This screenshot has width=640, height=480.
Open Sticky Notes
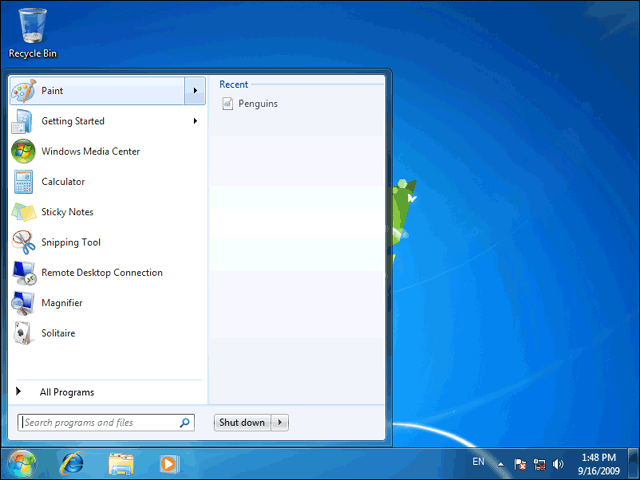coord(107,212)
